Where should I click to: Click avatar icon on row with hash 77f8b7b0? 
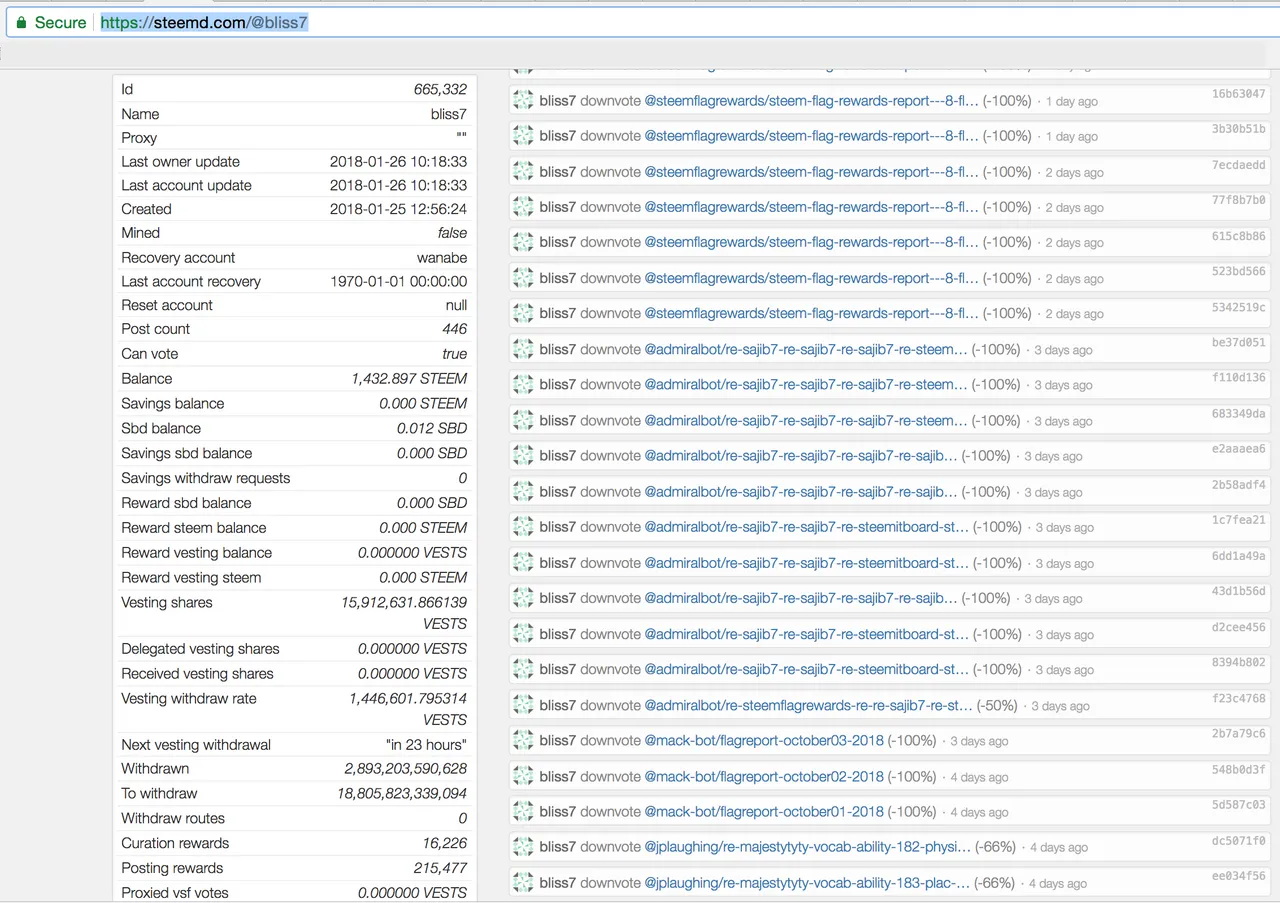point(523,207)
